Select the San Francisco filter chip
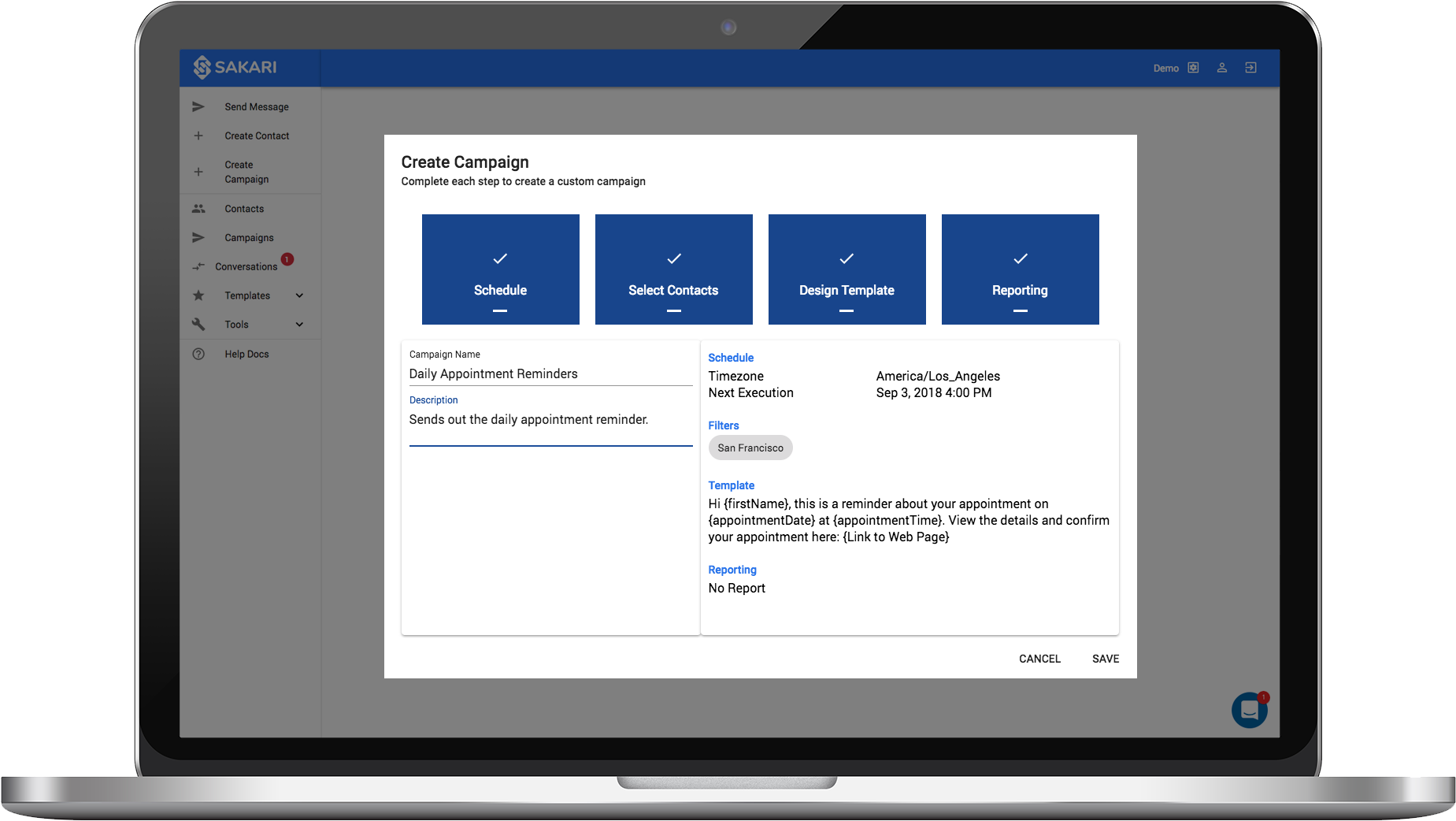This screenshot has width=1456, height=821. click(x=750, y=448)
